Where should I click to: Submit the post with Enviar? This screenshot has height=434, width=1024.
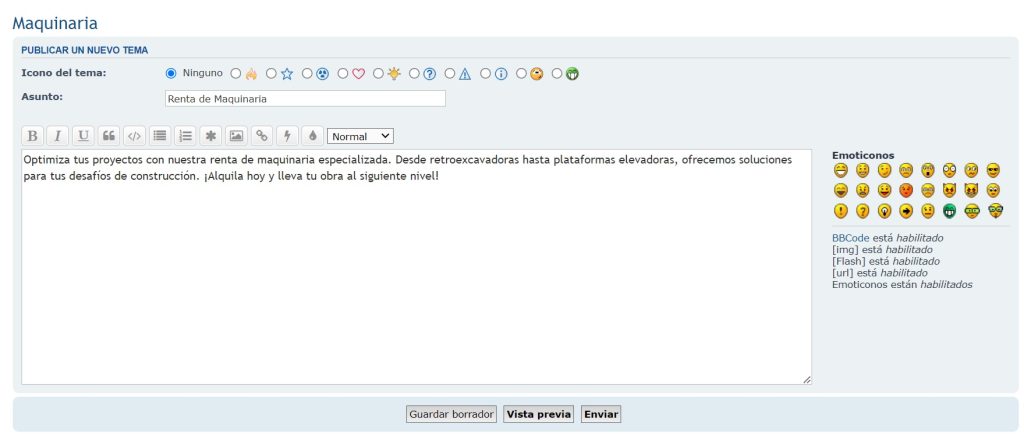click(601, 414)
